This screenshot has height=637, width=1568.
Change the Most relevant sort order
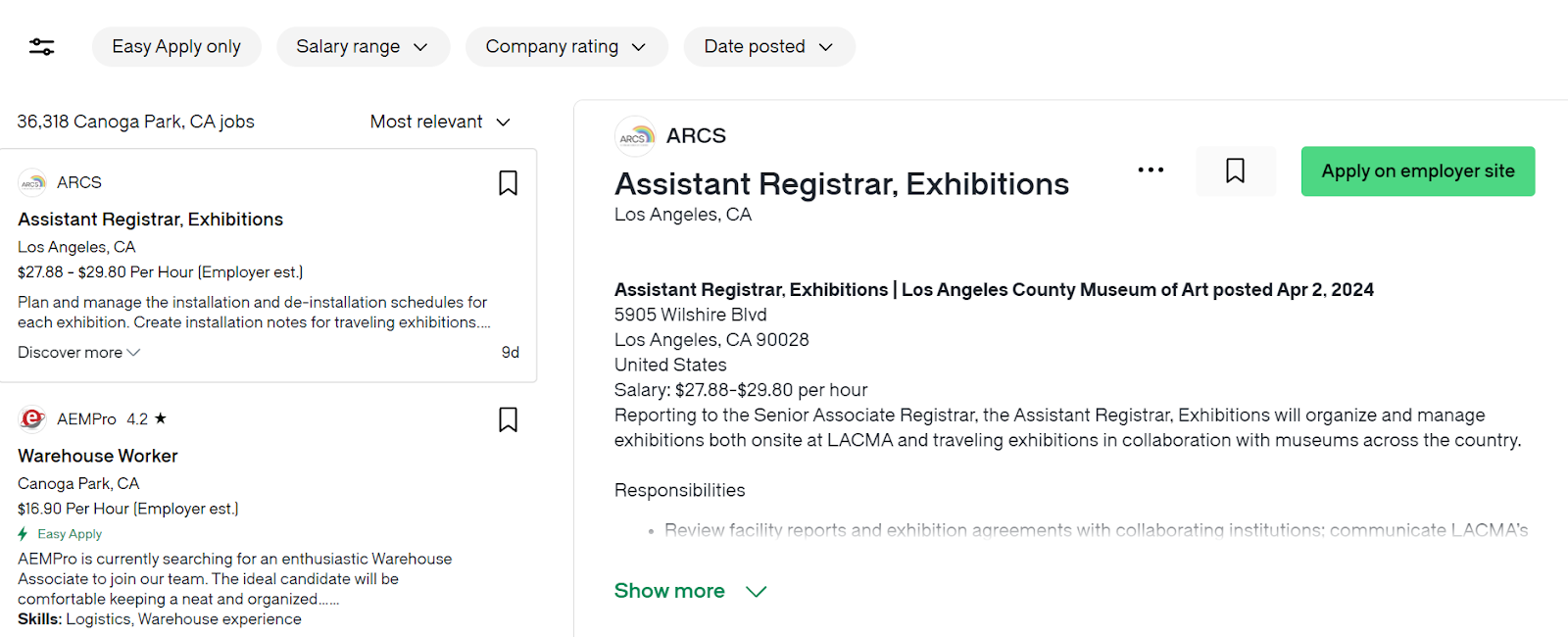point(440,122)
